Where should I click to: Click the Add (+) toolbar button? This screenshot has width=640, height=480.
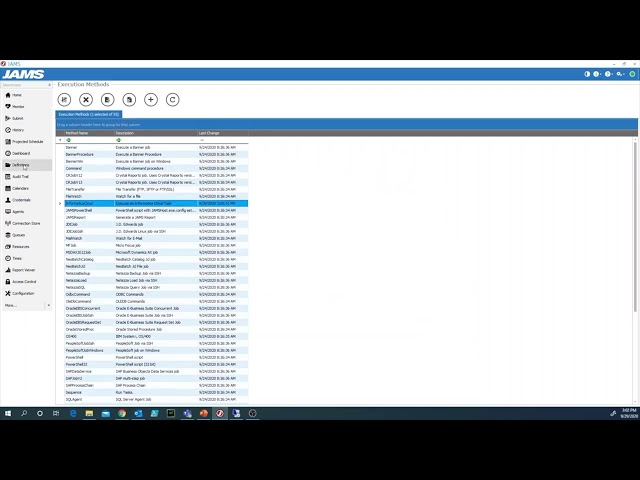(151, 100)
